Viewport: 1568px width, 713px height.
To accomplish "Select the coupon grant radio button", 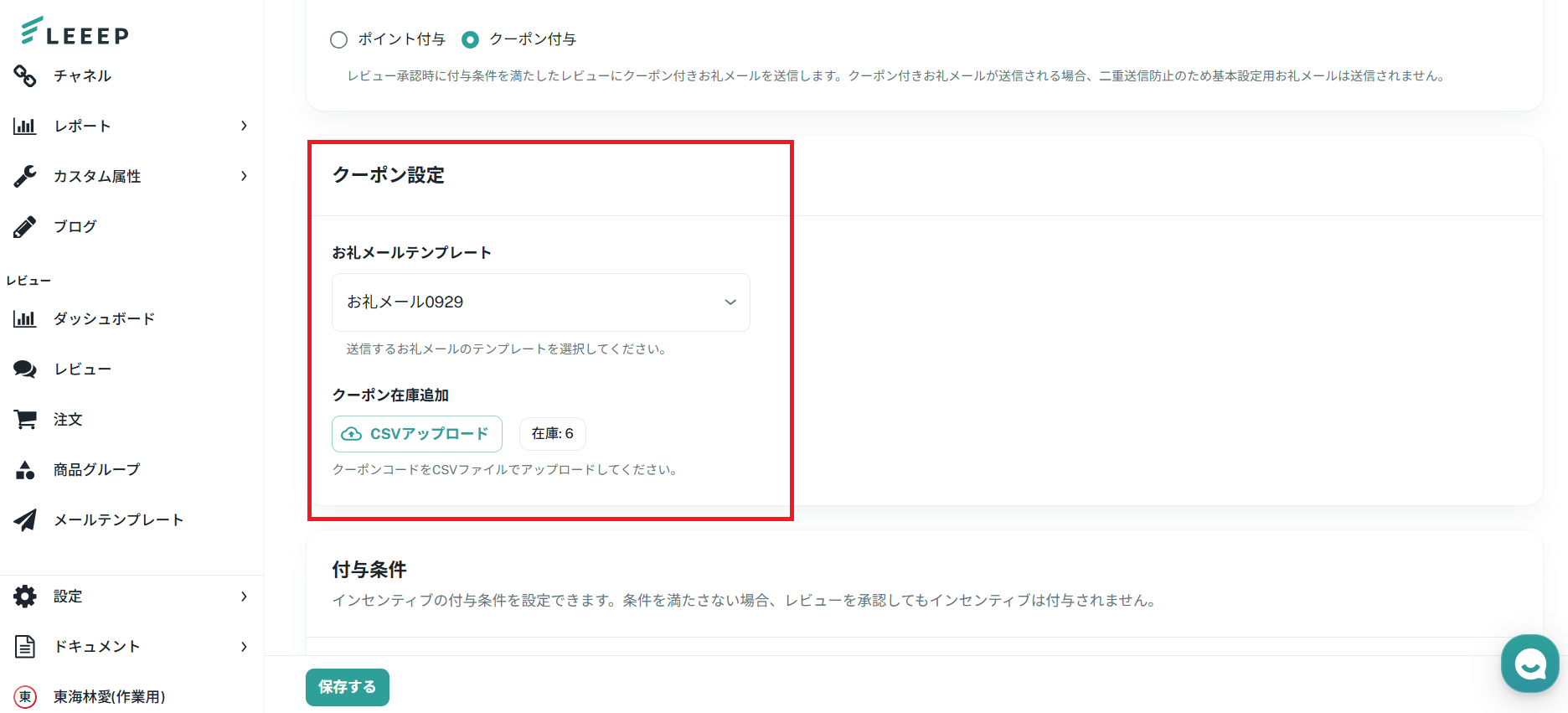I will tap(471, 39).
